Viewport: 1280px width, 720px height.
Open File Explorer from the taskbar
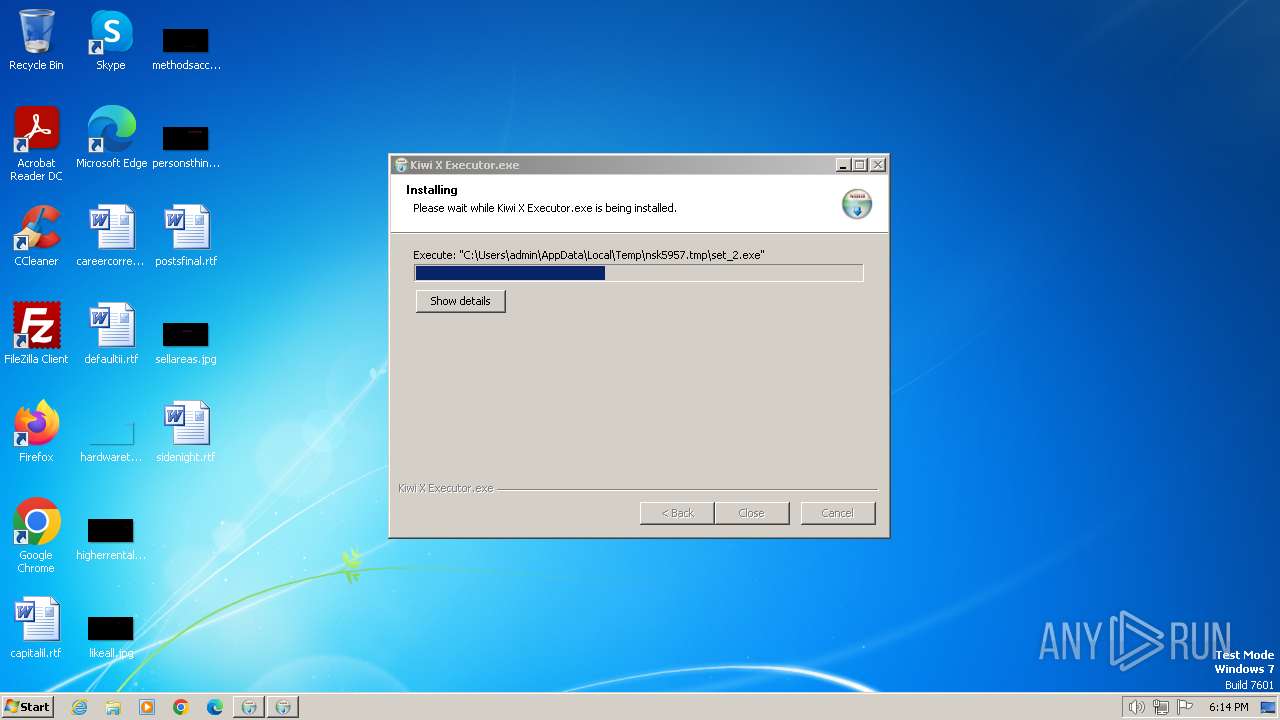point(113,707)
